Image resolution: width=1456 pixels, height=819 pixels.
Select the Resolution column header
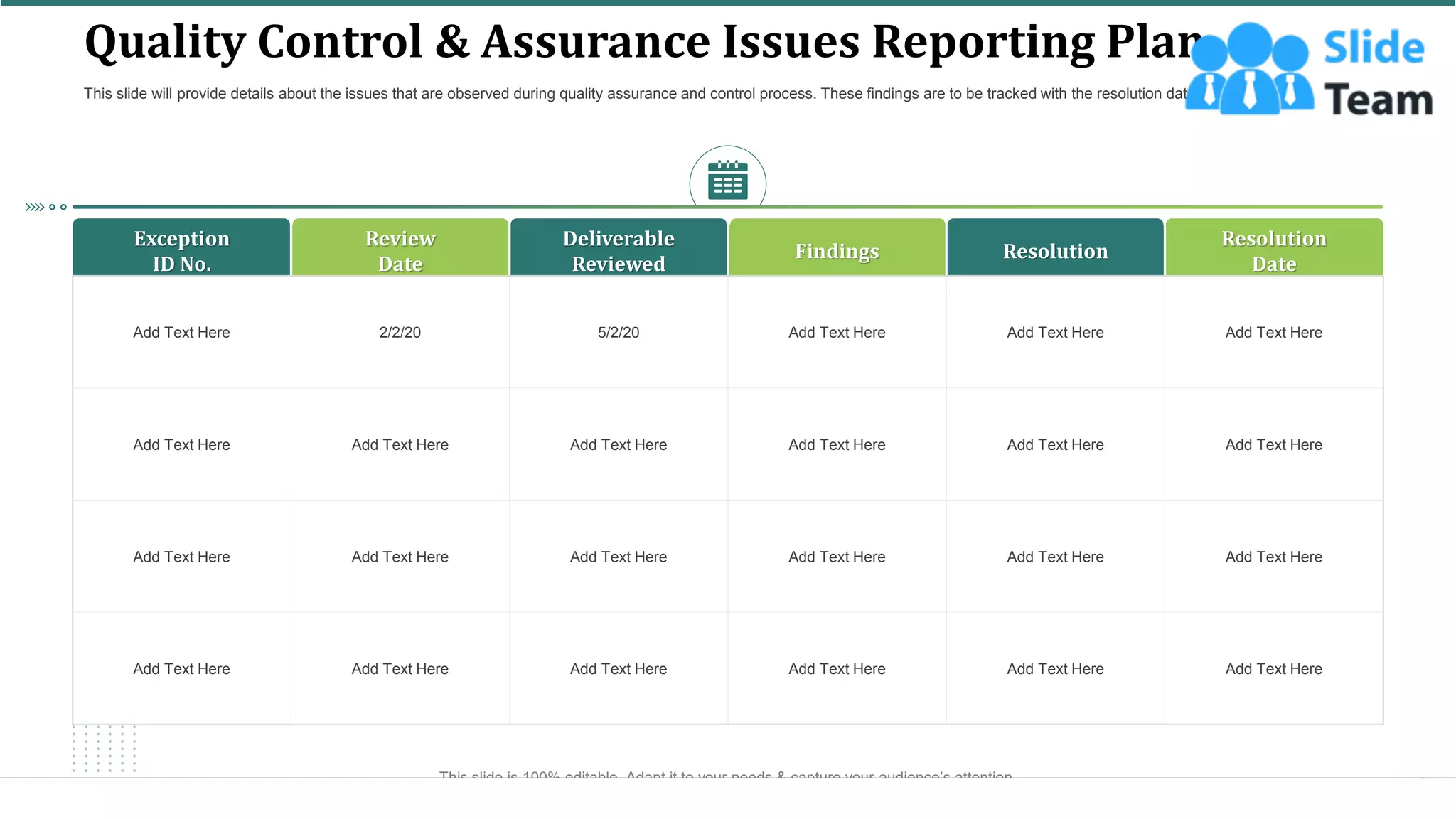click(x=1055, y=250)
